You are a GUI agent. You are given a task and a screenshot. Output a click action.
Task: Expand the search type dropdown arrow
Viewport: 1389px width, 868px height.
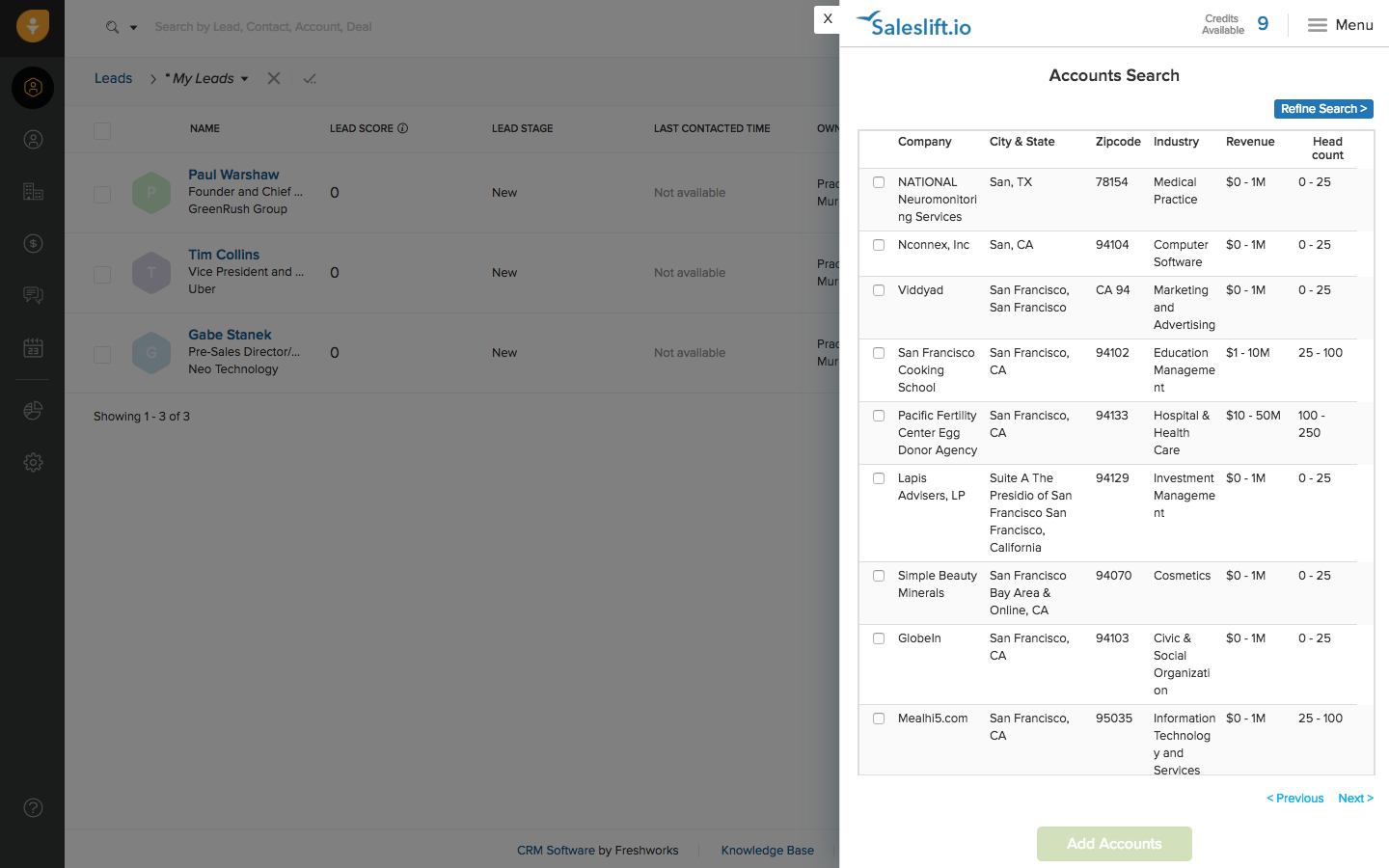tap(133, 28)
